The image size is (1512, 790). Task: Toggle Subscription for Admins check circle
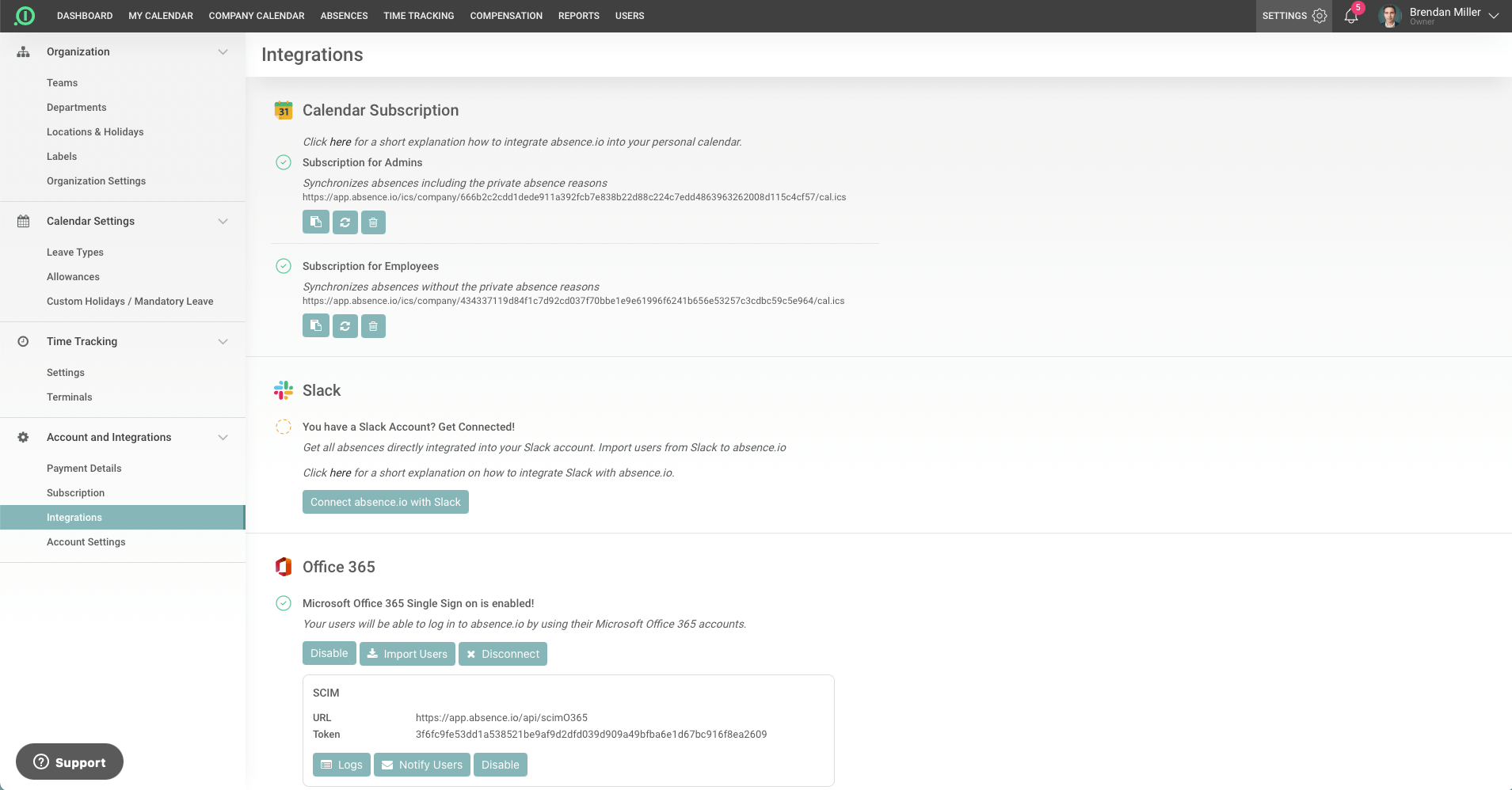(284, 162)
